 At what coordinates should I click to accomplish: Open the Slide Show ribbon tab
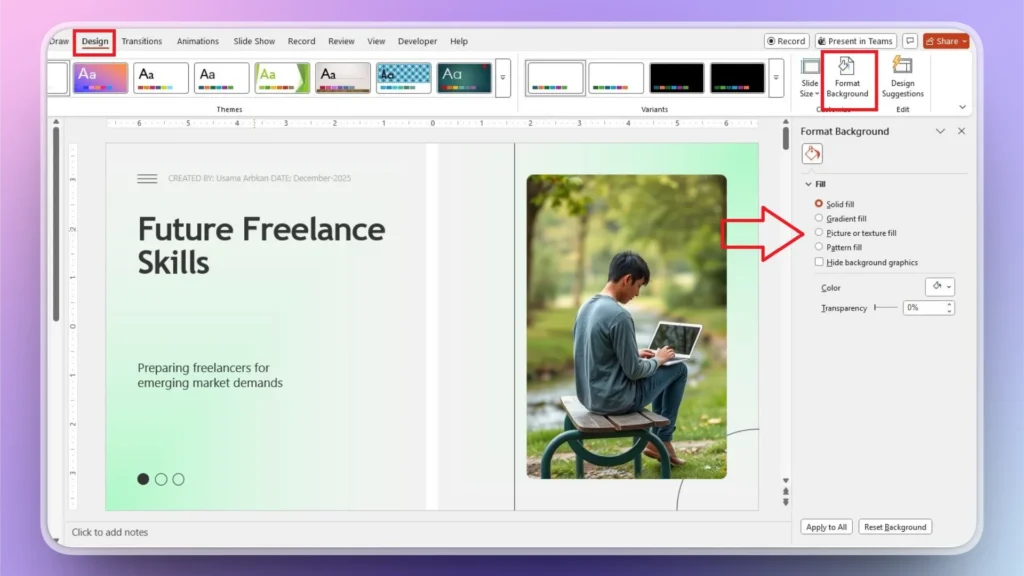(x=254, y=41)
